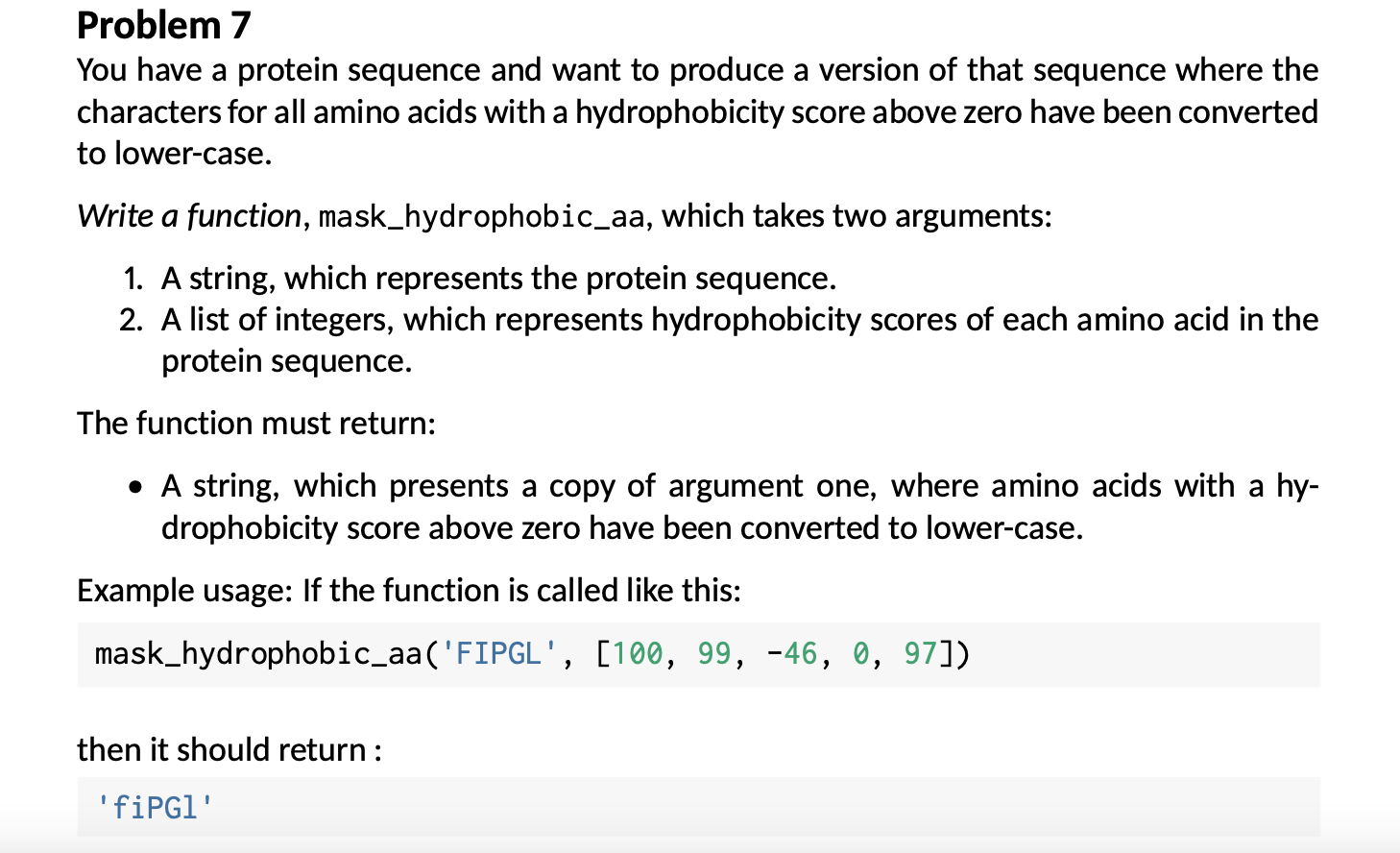Click "The function must return:" line

256,424
